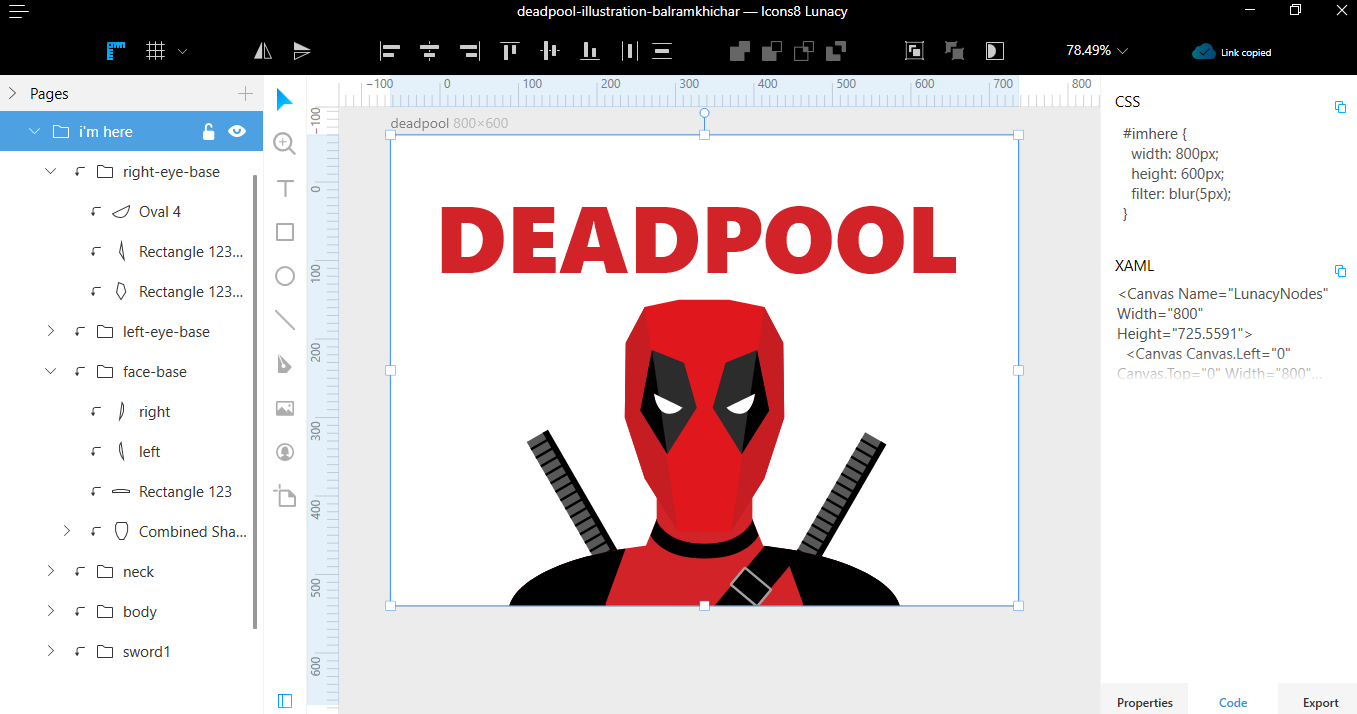The image size is (1357, 714).
Task: Expand the Pages section
Action: tap(12, 93)
